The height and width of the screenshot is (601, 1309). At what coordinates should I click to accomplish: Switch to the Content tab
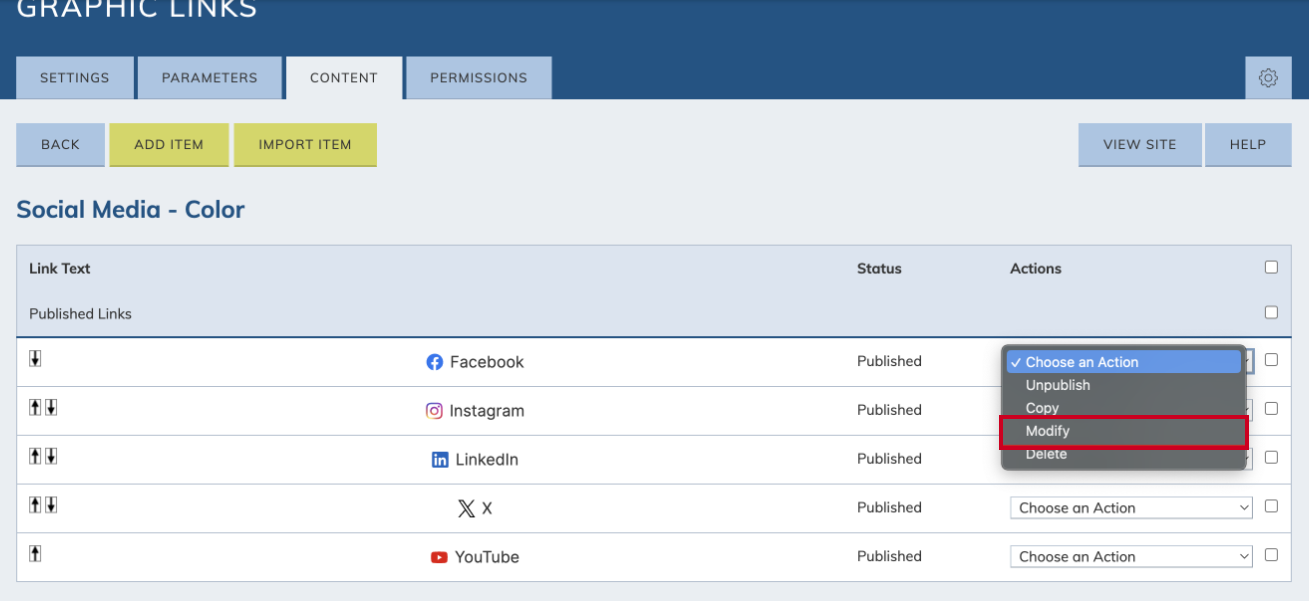pos(344,78)
